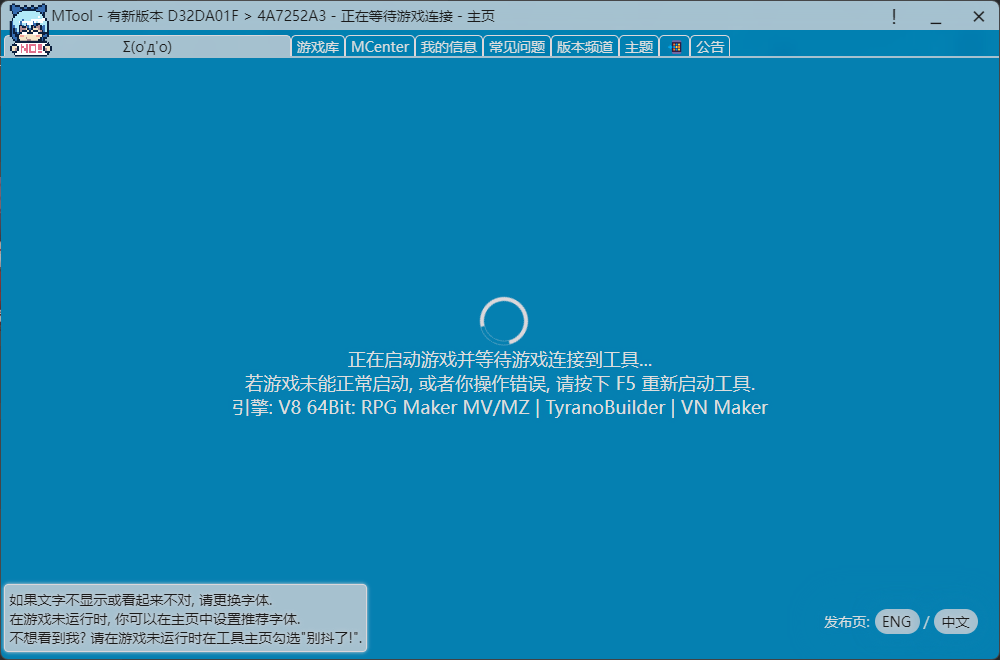This screenshot has width=1000, height=660.
Task: Select the 常见问题 tab
Action: click(517, 47)
